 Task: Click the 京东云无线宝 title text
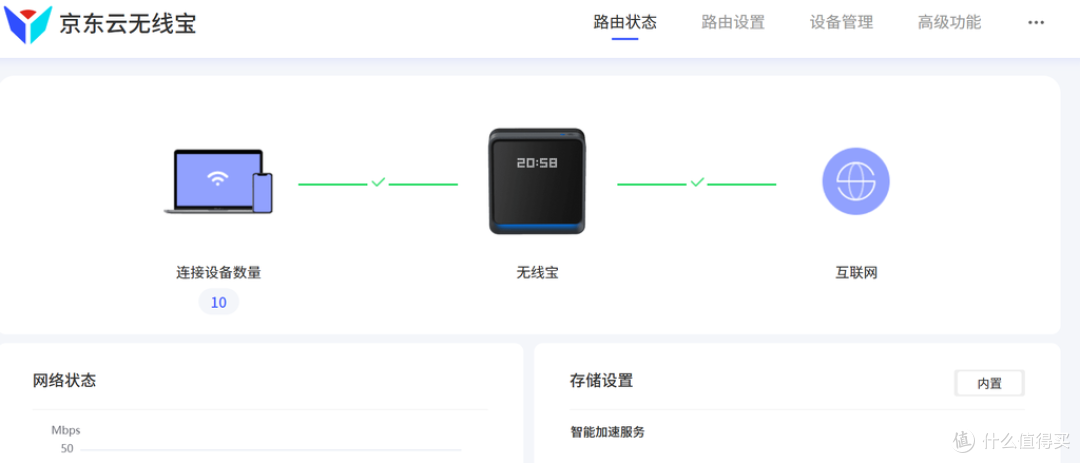pyautogui.click(x=128, y=23)
